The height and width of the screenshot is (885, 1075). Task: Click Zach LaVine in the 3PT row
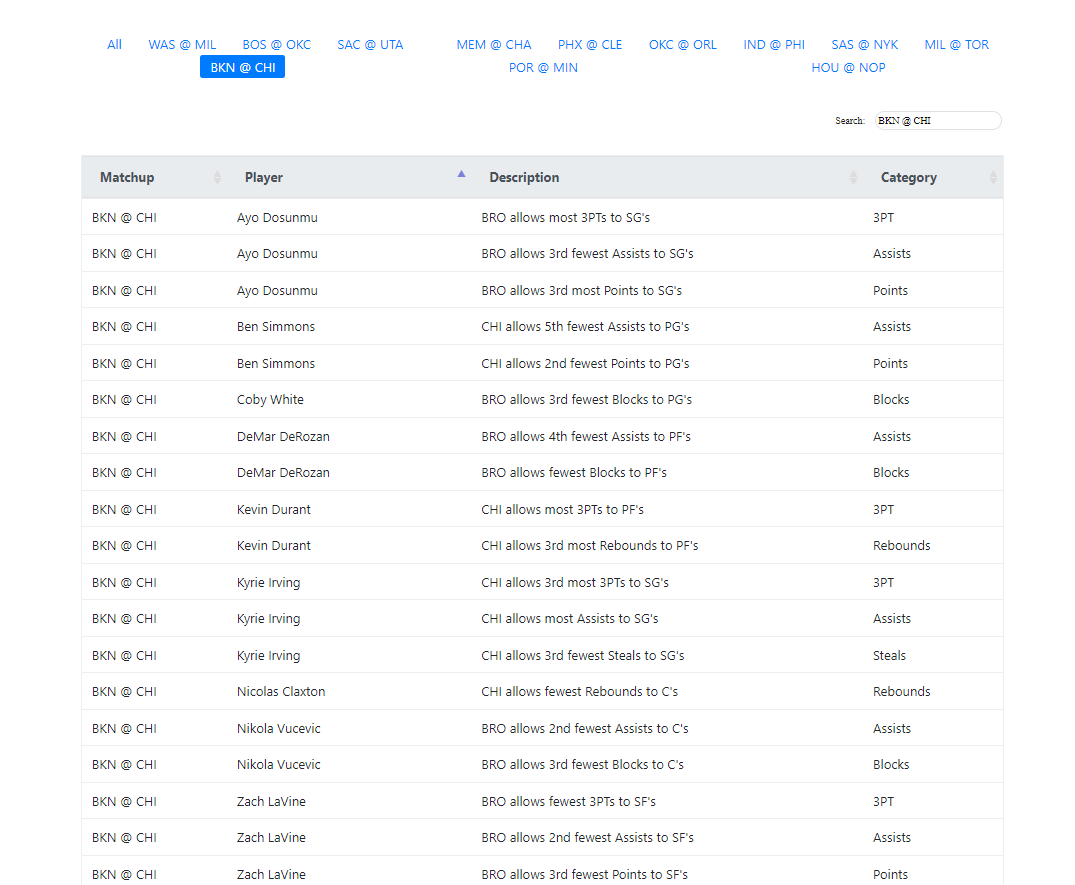coord(271,801)
